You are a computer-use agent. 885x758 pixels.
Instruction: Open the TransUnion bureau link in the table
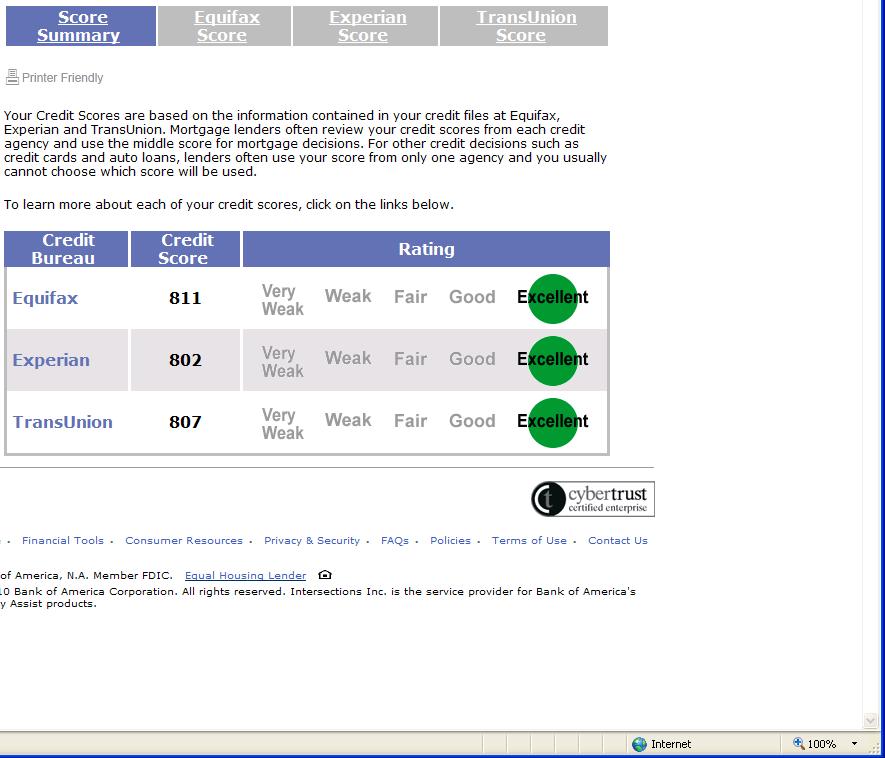click(63, 422)
